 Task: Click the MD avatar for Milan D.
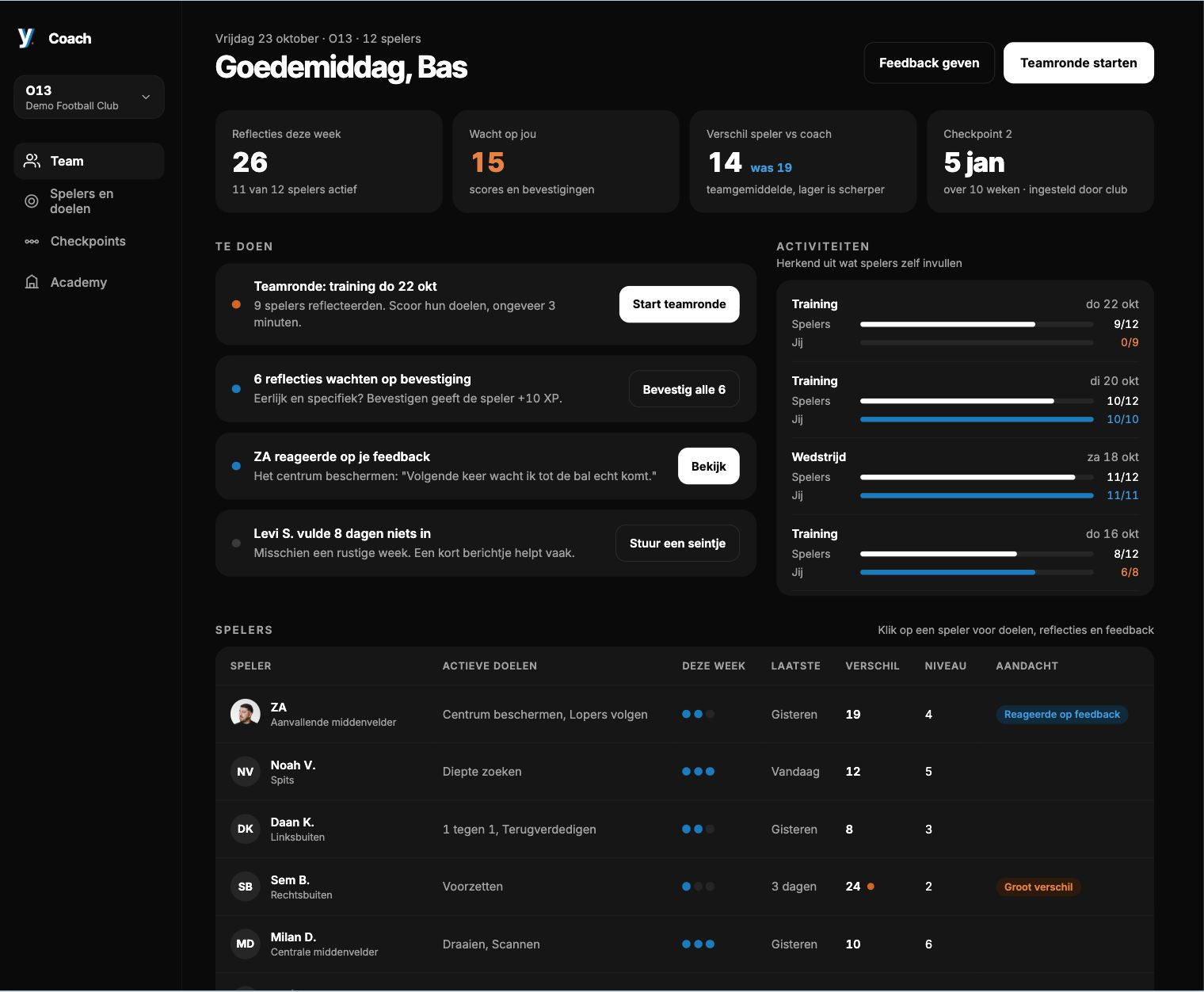(246, 944)
